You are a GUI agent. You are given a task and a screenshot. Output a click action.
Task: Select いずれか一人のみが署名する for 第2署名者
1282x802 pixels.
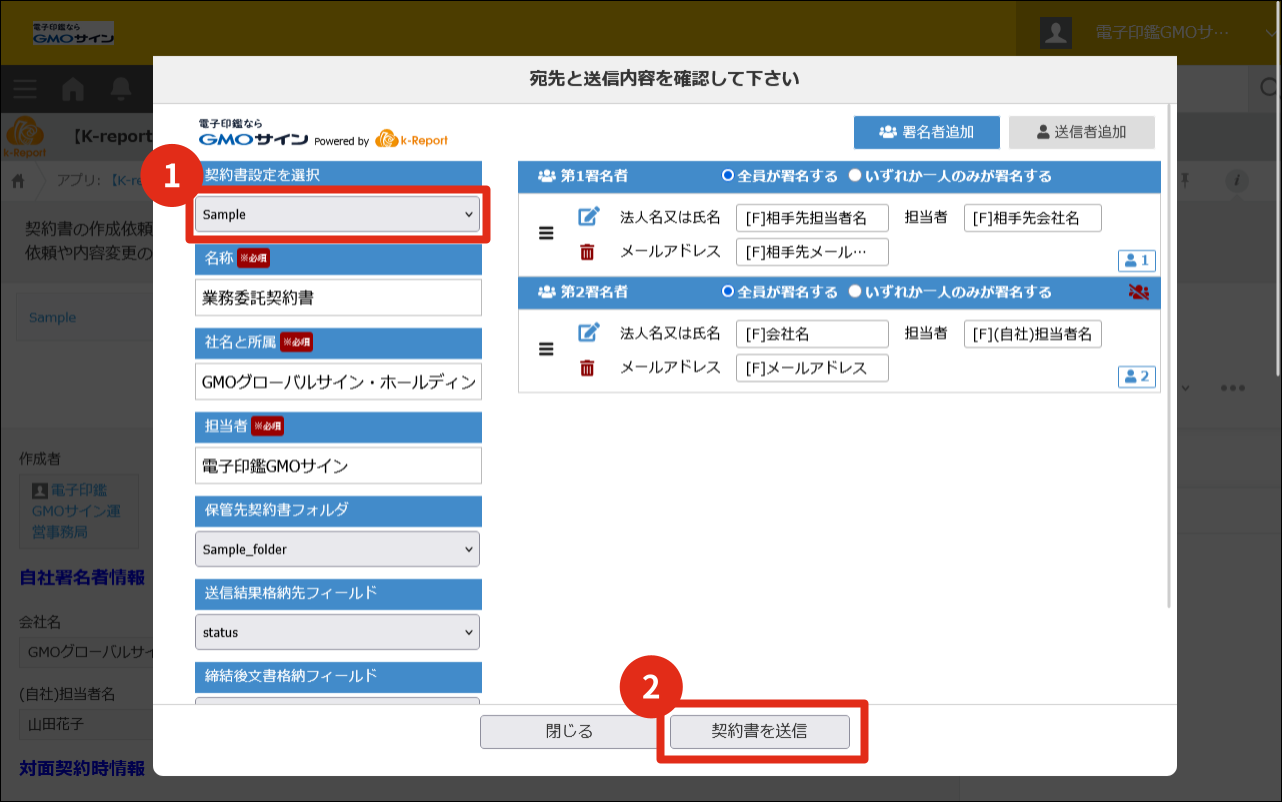point(855,292)
